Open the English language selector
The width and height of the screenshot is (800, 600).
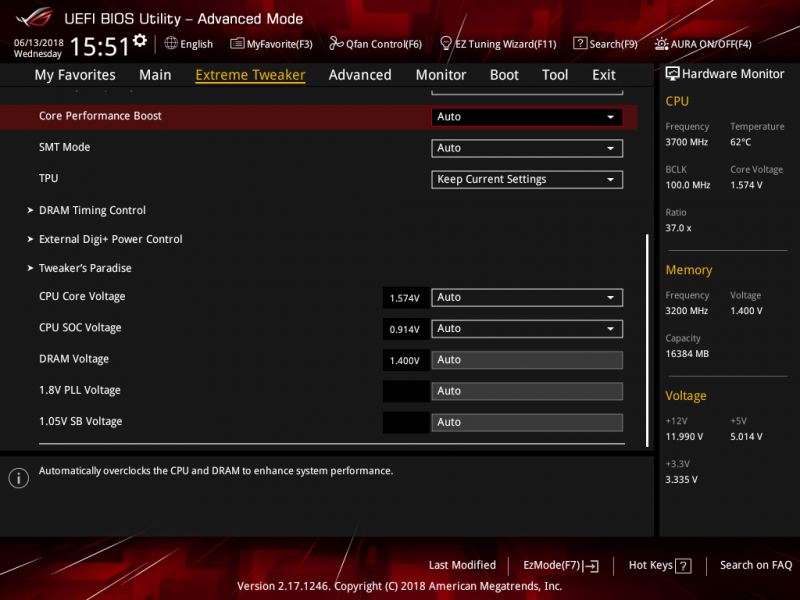tap(189, 44)
